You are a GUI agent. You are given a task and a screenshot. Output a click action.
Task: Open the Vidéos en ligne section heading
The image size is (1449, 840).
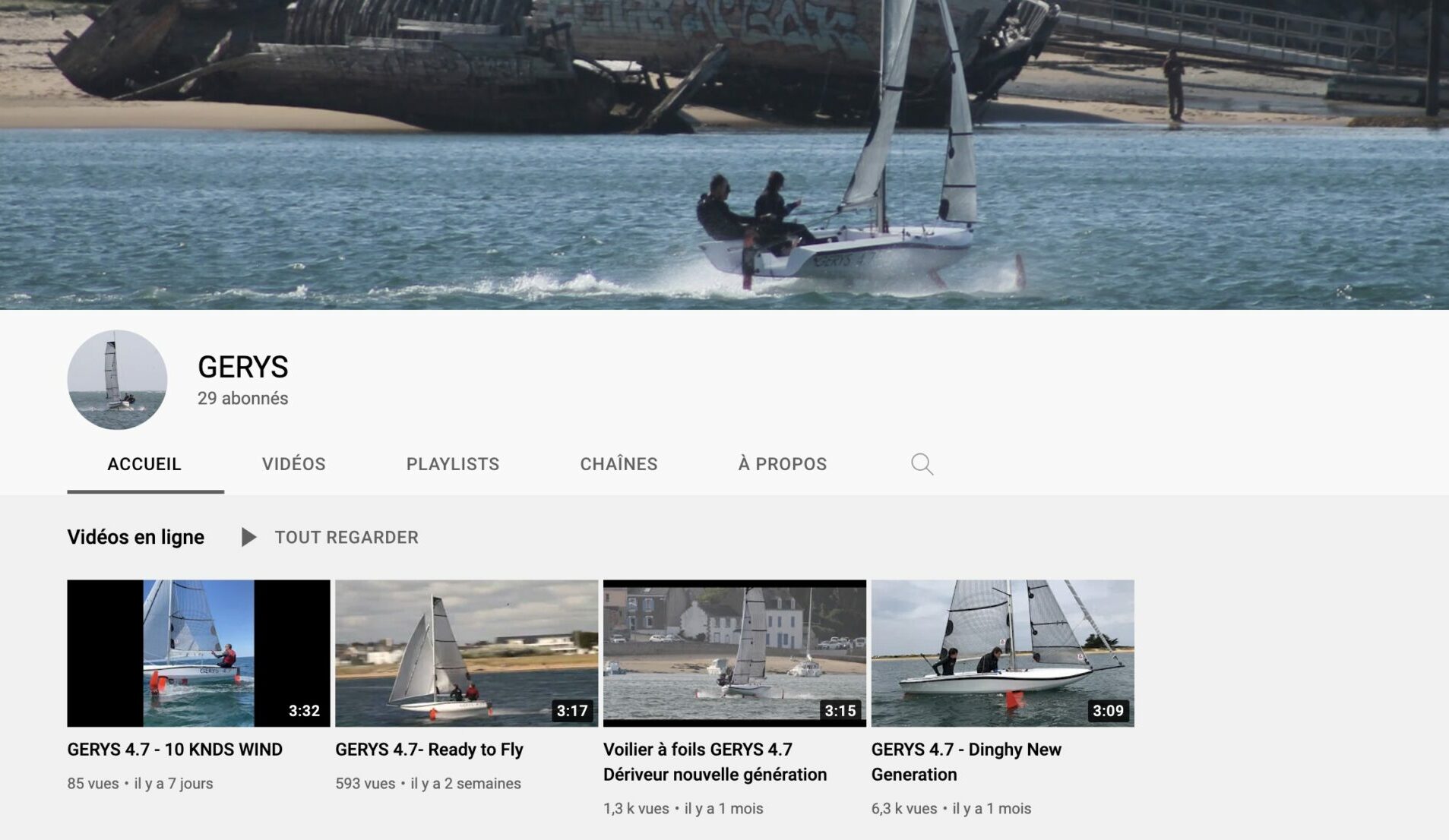point(135,537)
